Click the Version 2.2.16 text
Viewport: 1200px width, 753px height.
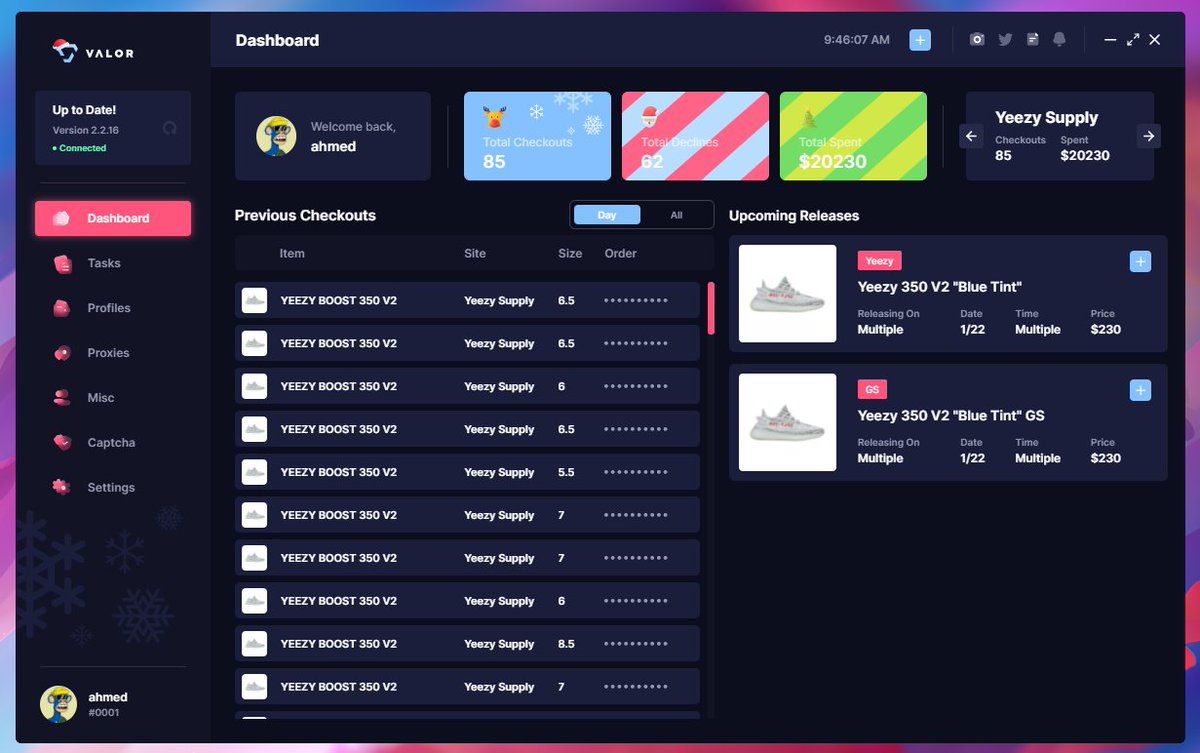pyautogui.click(x=86, y=130)
